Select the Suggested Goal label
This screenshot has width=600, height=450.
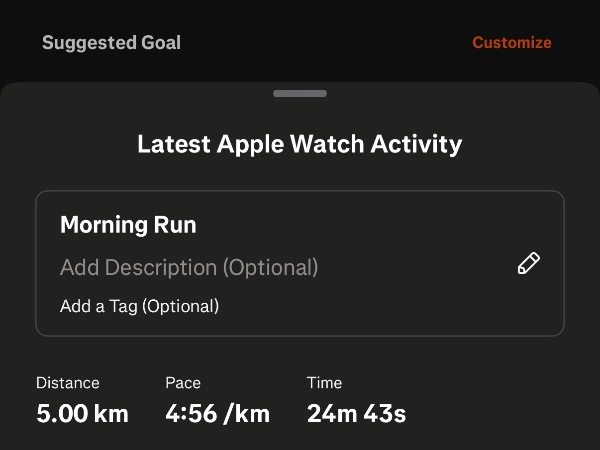click(x=111, y=43)
